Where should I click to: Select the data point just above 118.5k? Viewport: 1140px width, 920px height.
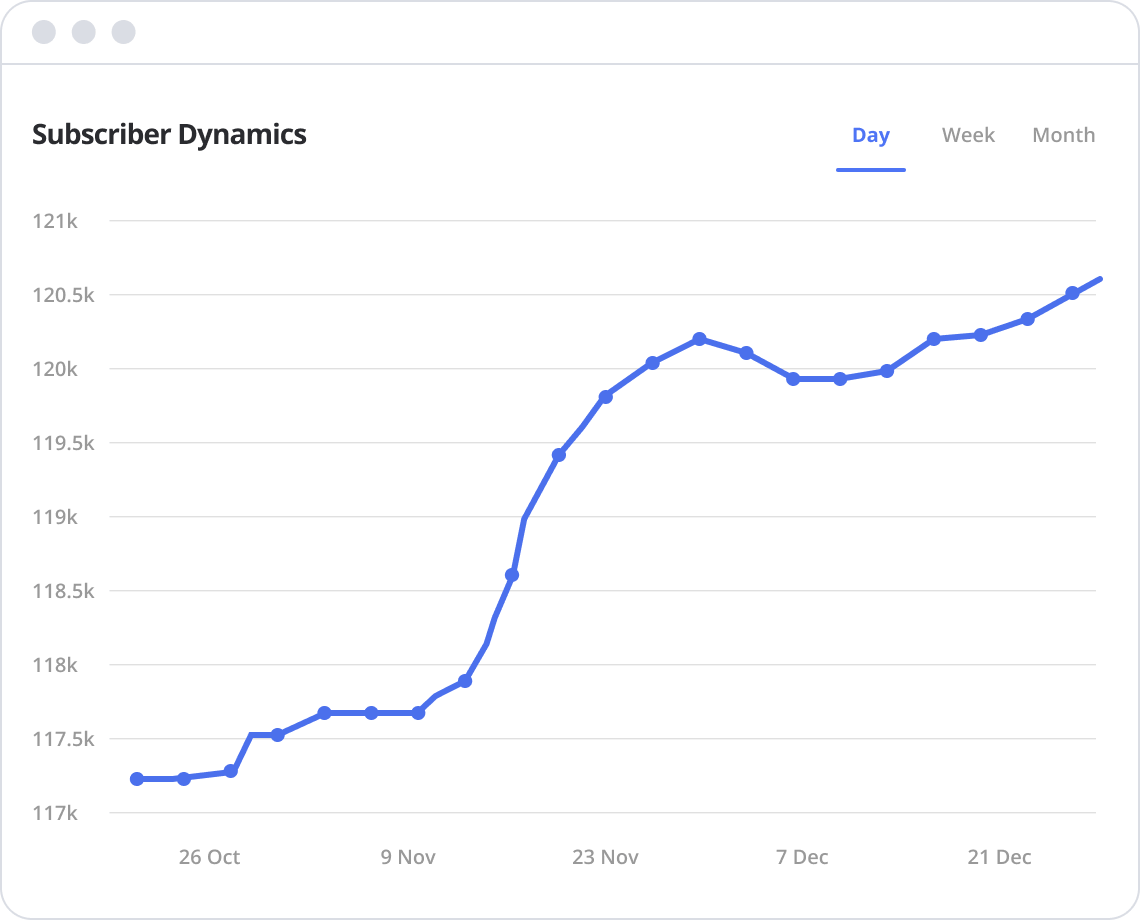tap(512, 575)
